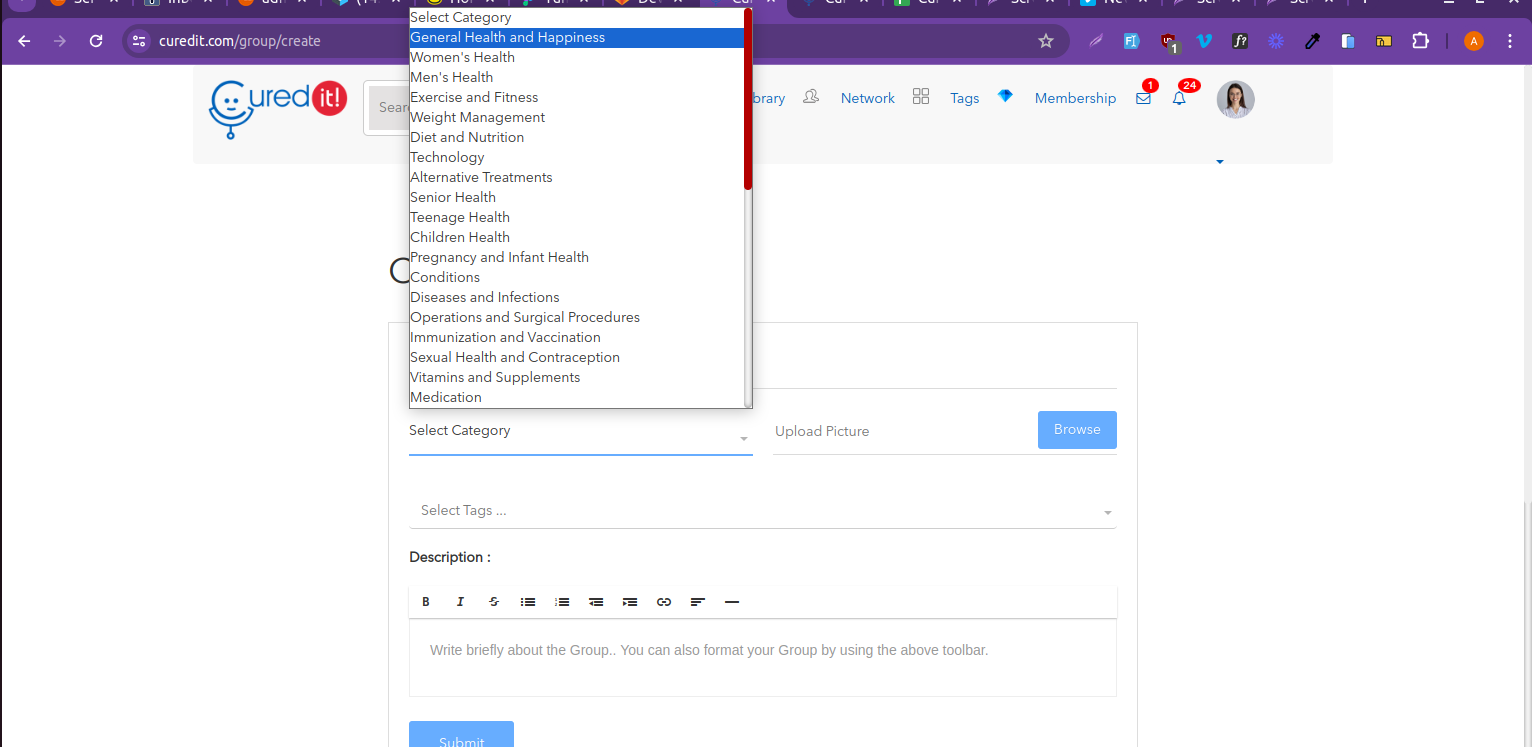
Task: Click the Browse button for picture upload
Action: 1077,430
